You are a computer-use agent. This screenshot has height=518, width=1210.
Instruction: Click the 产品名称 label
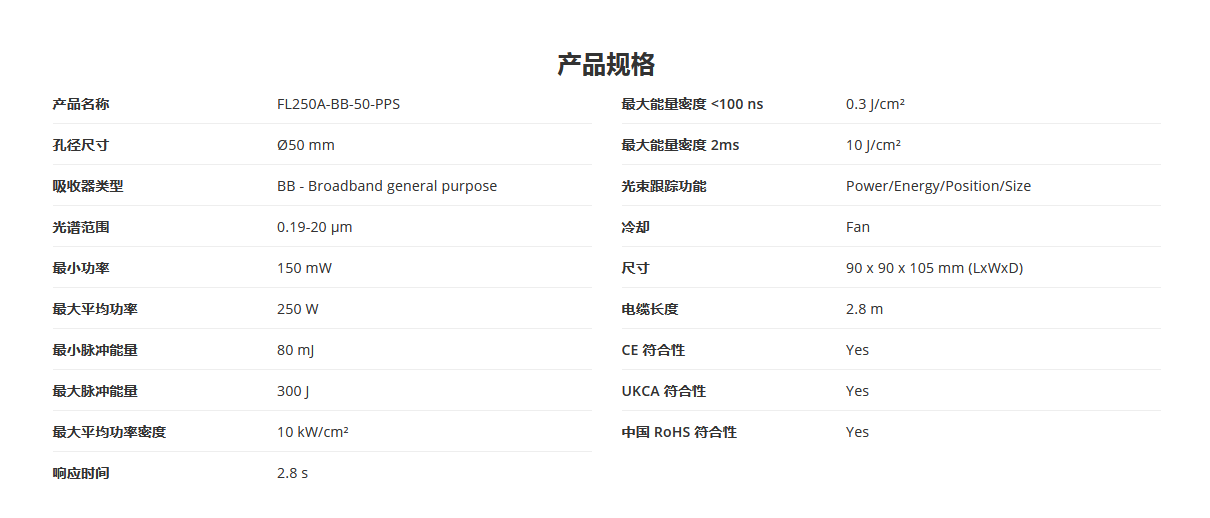coord(81,104)
